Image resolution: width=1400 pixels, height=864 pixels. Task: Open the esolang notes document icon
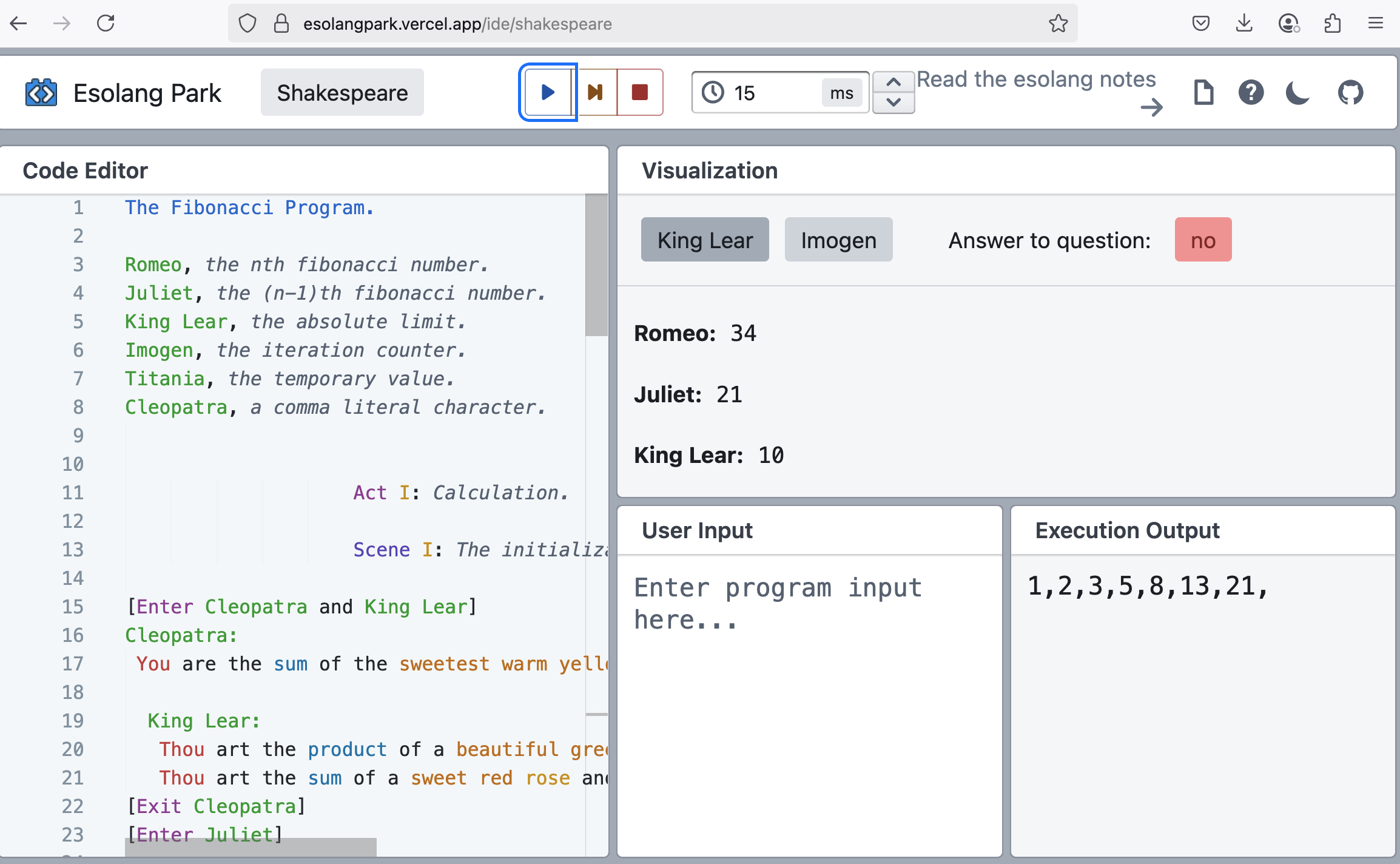1203,93
